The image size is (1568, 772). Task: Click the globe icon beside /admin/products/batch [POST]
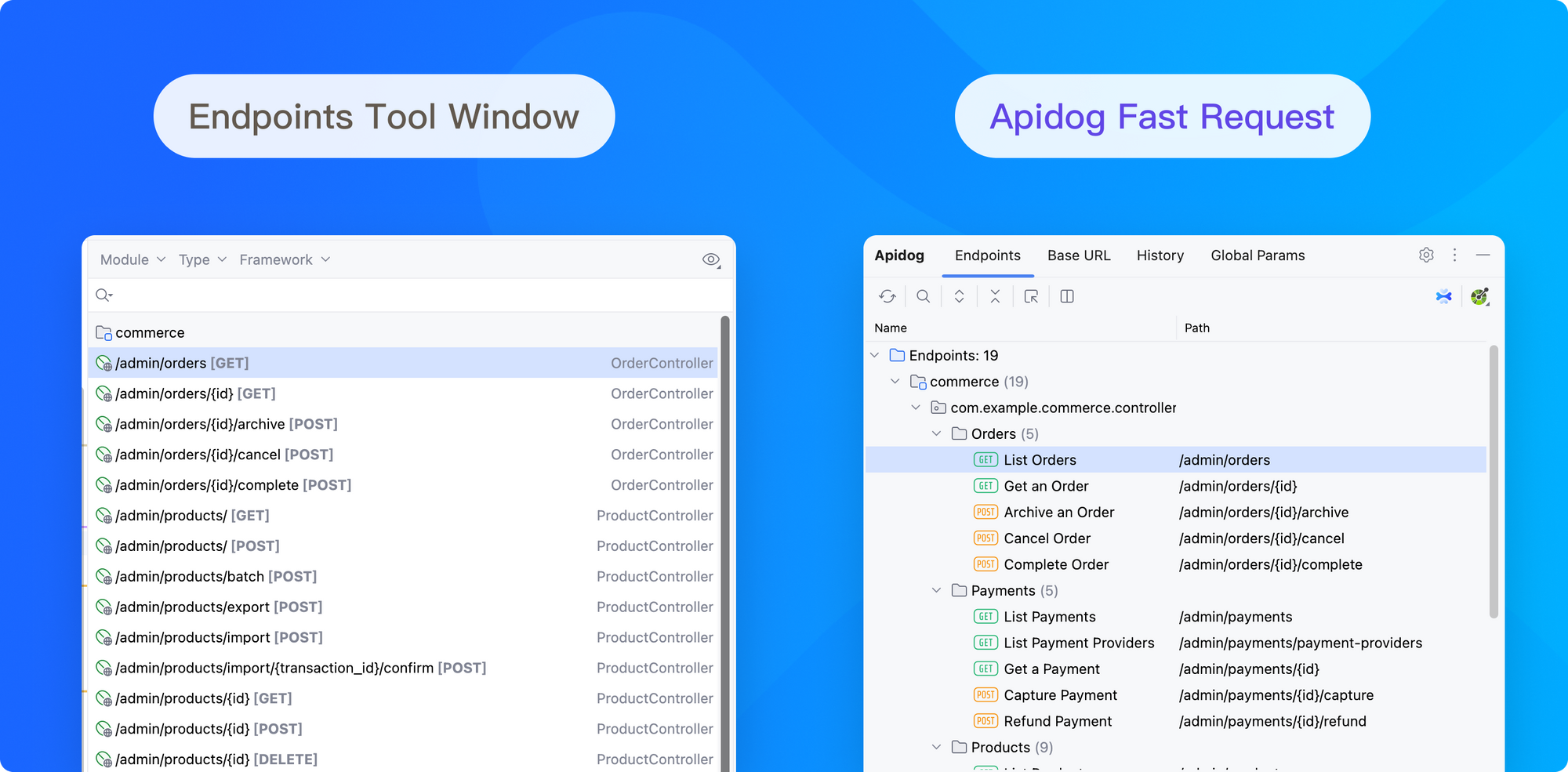[x=103, y=577]
